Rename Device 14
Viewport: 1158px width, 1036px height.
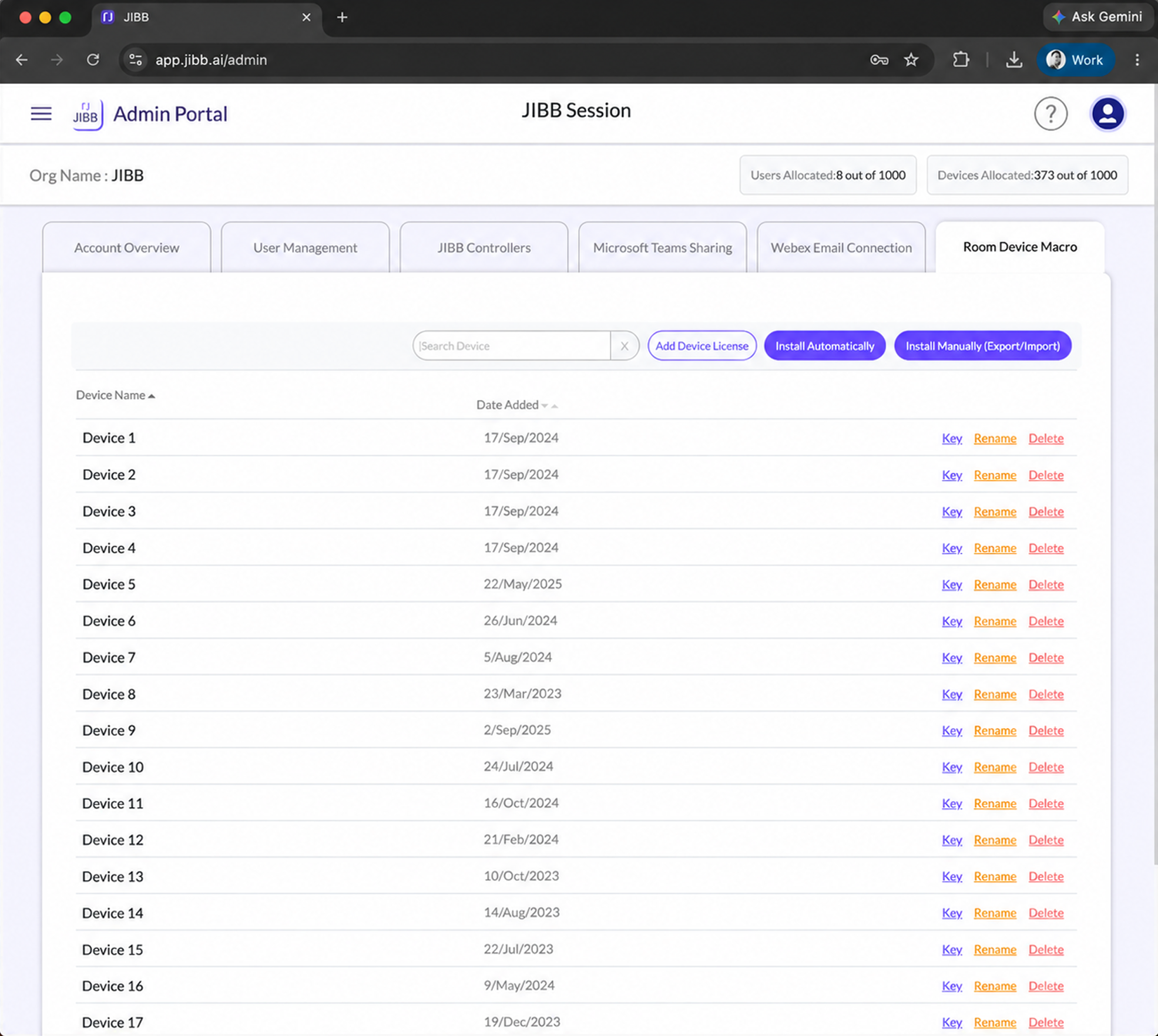pos(995,913)
